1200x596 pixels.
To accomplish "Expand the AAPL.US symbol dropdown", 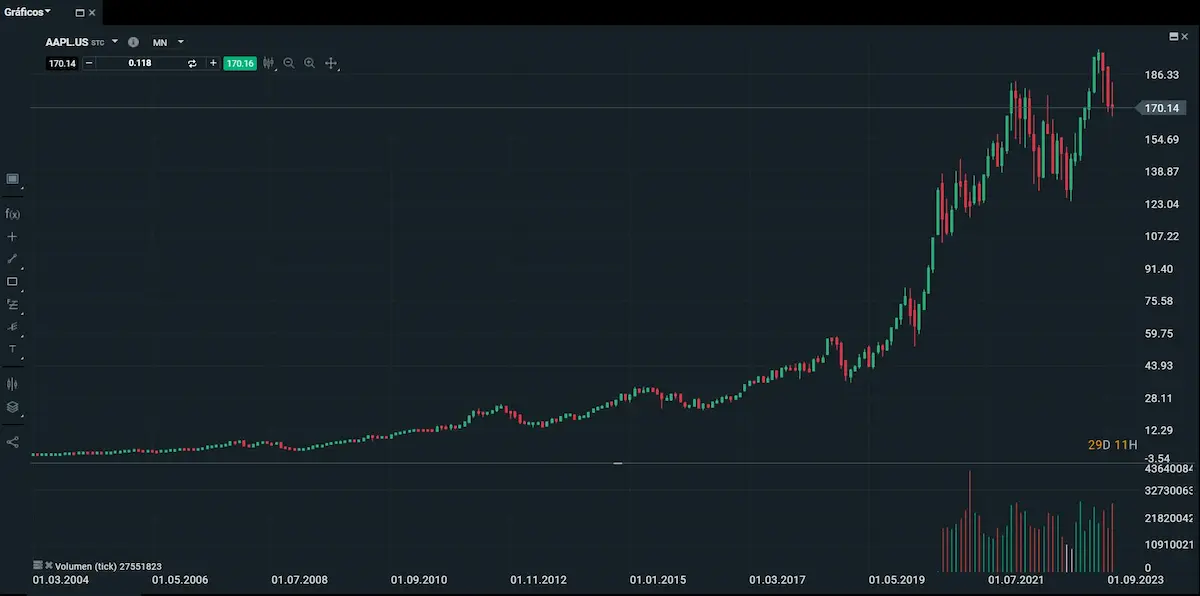I will coord(115,42).
